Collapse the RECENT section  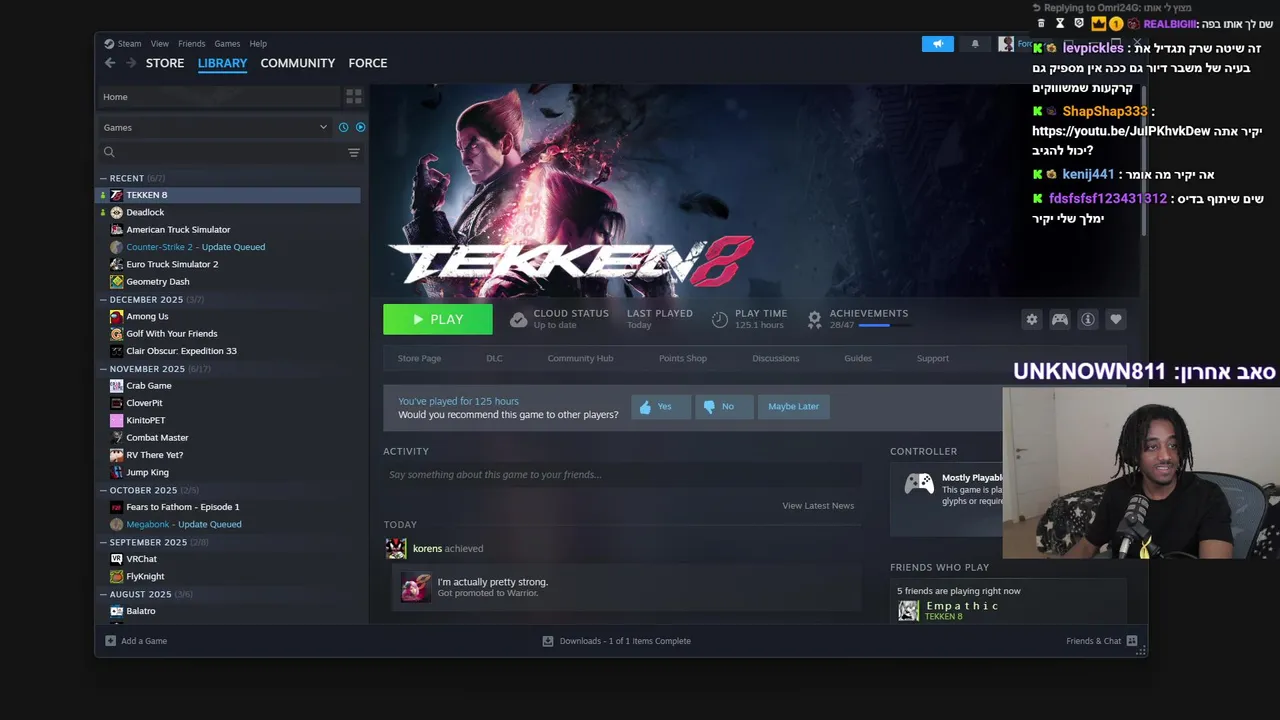click(x=103, y=178)
